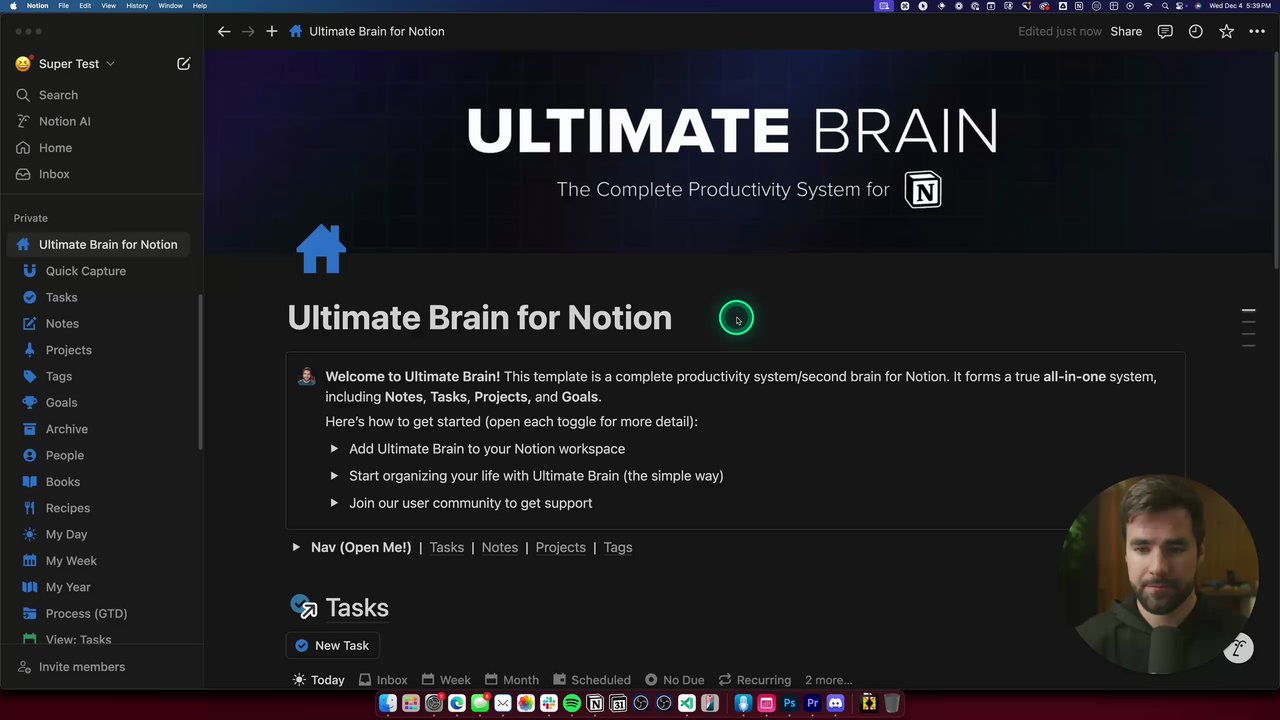Follow the Projects link in nav row
1280x720 pixels.
pyautogui.click(x=561, y=547)
